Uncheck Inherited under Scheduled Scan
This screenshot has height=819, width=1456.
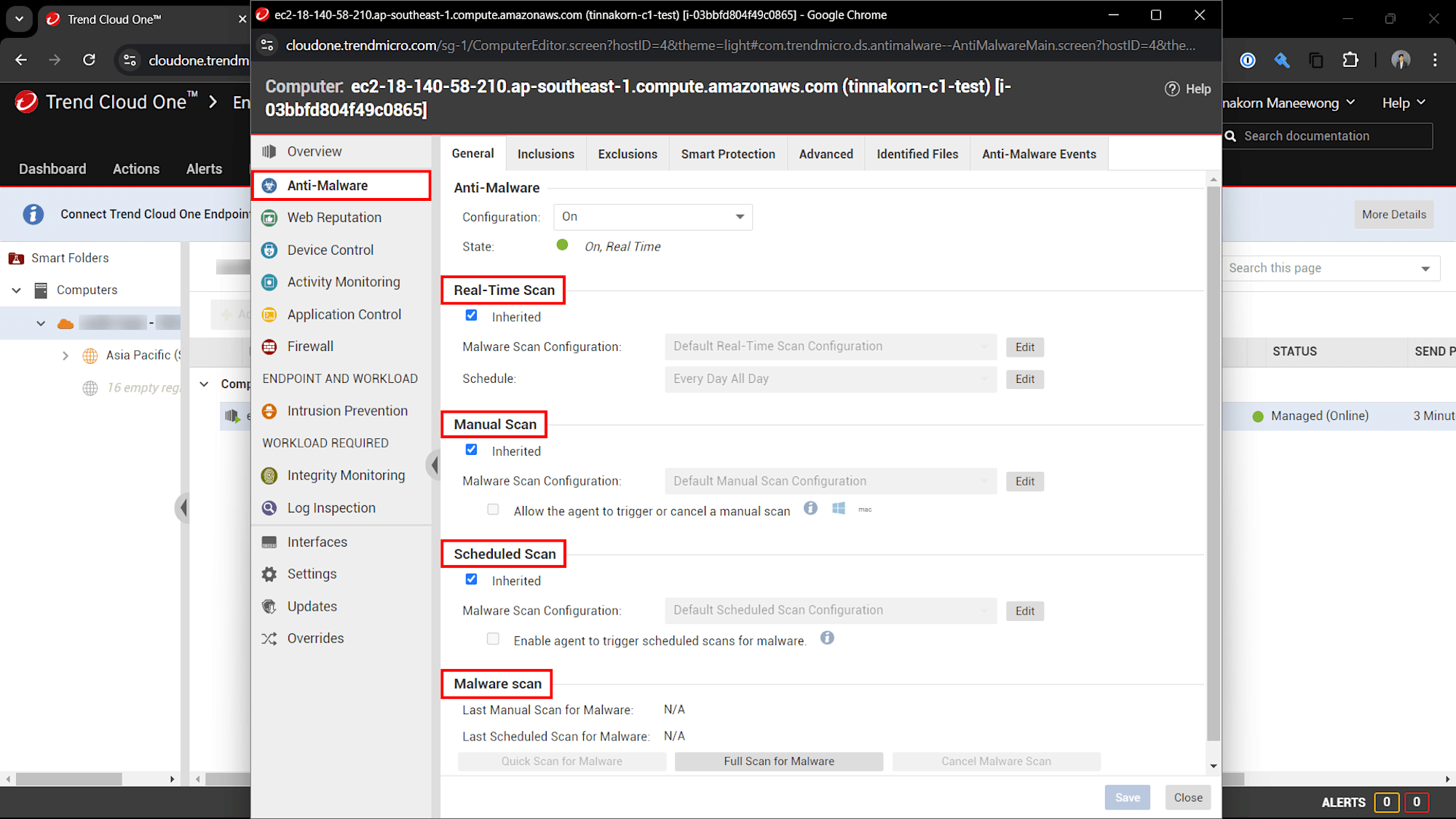pos(472,579)
